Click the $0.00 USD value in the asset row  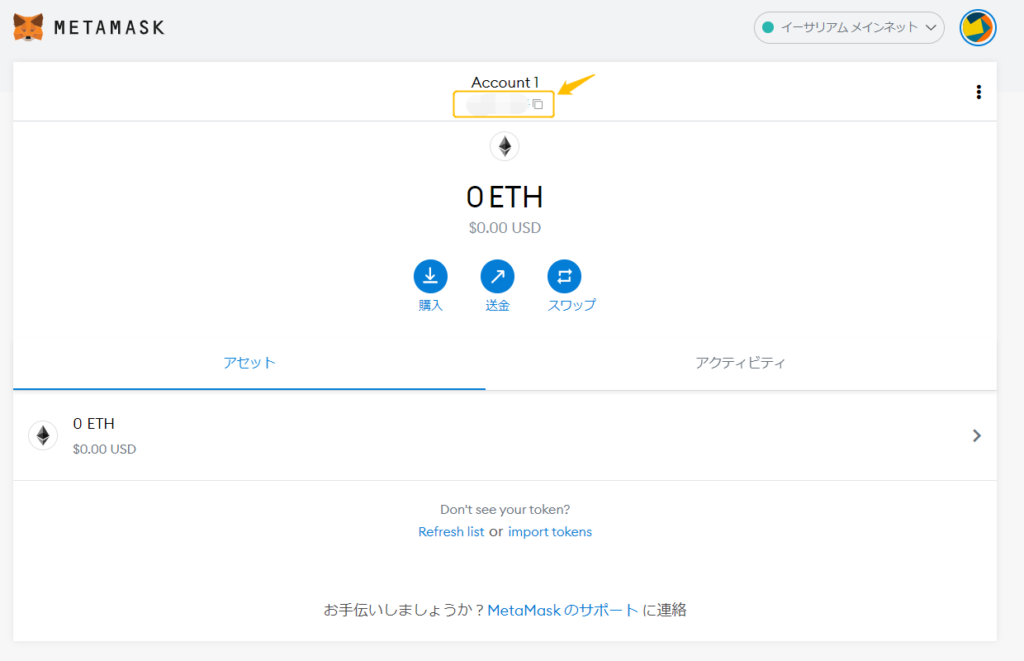pos(104,449)
